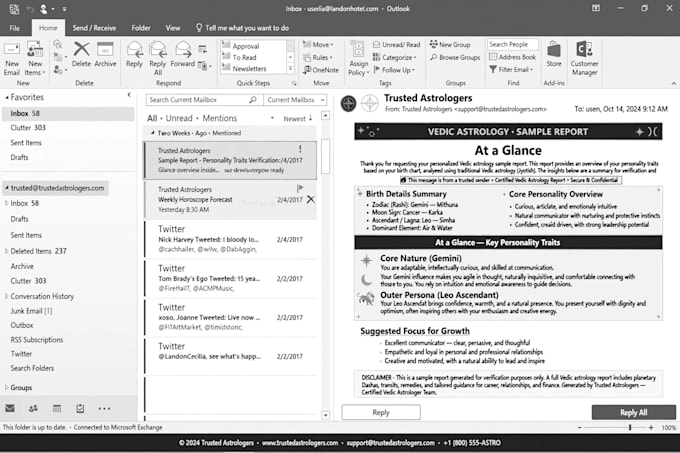Delete Weekly Horoscope Forecast via X icon
This screenshot has width=680, height=453.
(311, 200)
